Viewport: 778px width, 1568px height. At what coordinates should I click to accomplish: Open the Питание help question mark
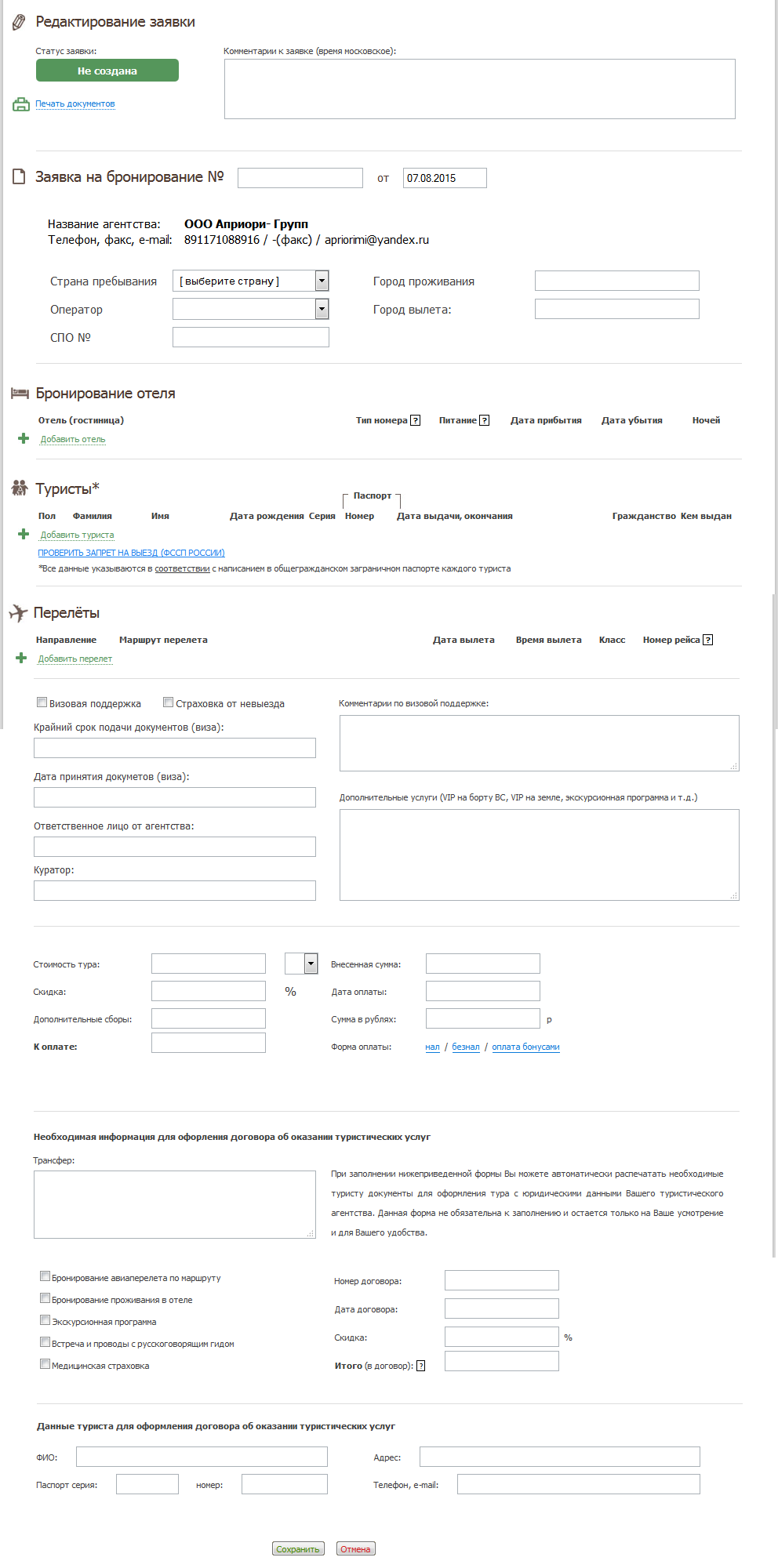pos(485,421)
